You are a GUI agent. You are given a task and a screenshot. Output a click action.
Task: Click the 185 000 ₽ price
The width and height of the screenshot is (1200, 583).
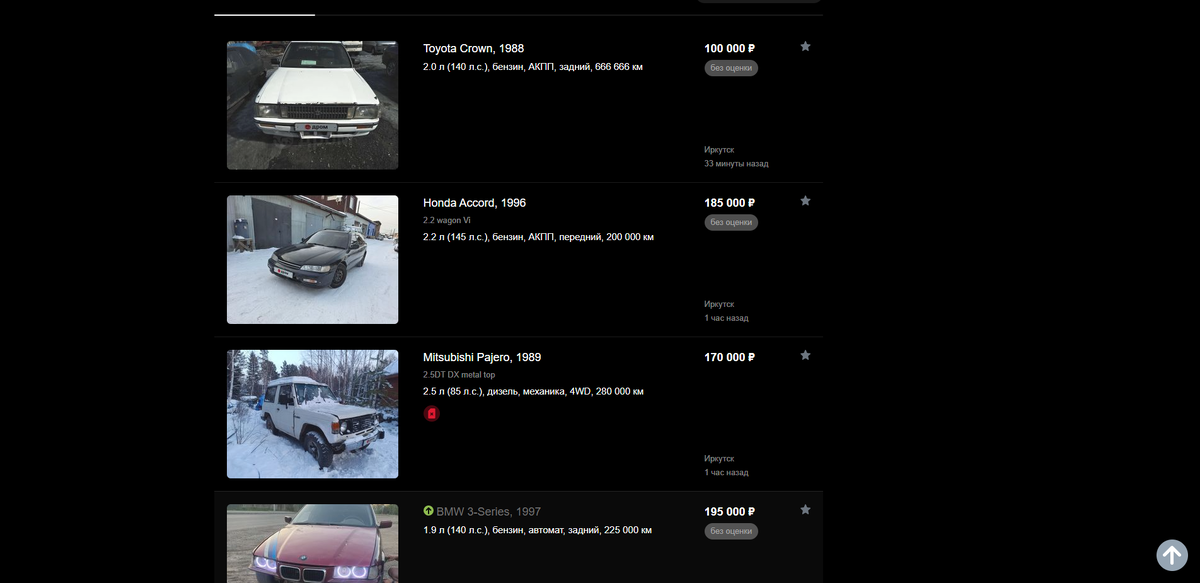coord(729,203)
